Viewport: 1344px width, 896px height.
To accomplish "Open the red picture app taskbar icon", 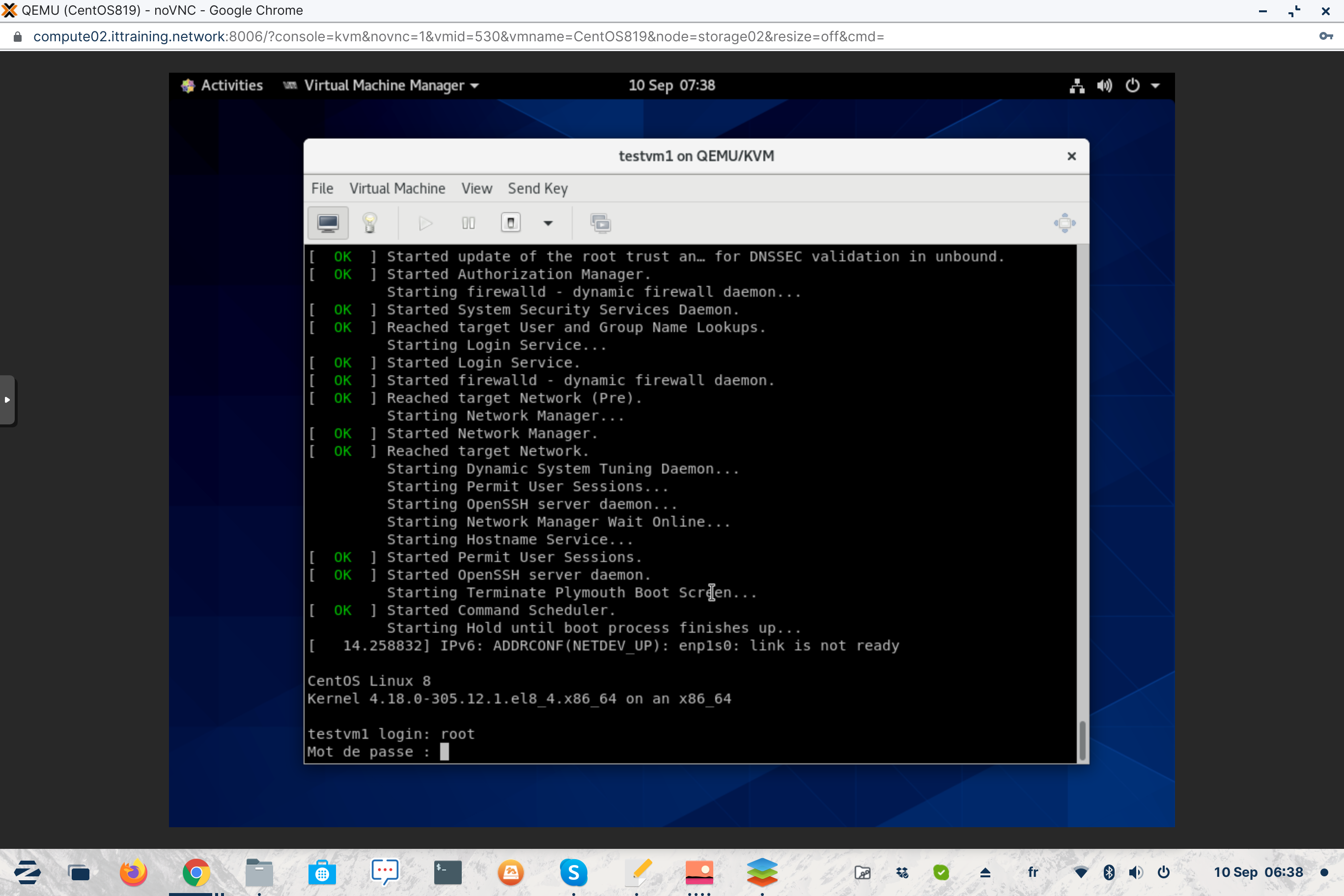I will tap(700, 872).
